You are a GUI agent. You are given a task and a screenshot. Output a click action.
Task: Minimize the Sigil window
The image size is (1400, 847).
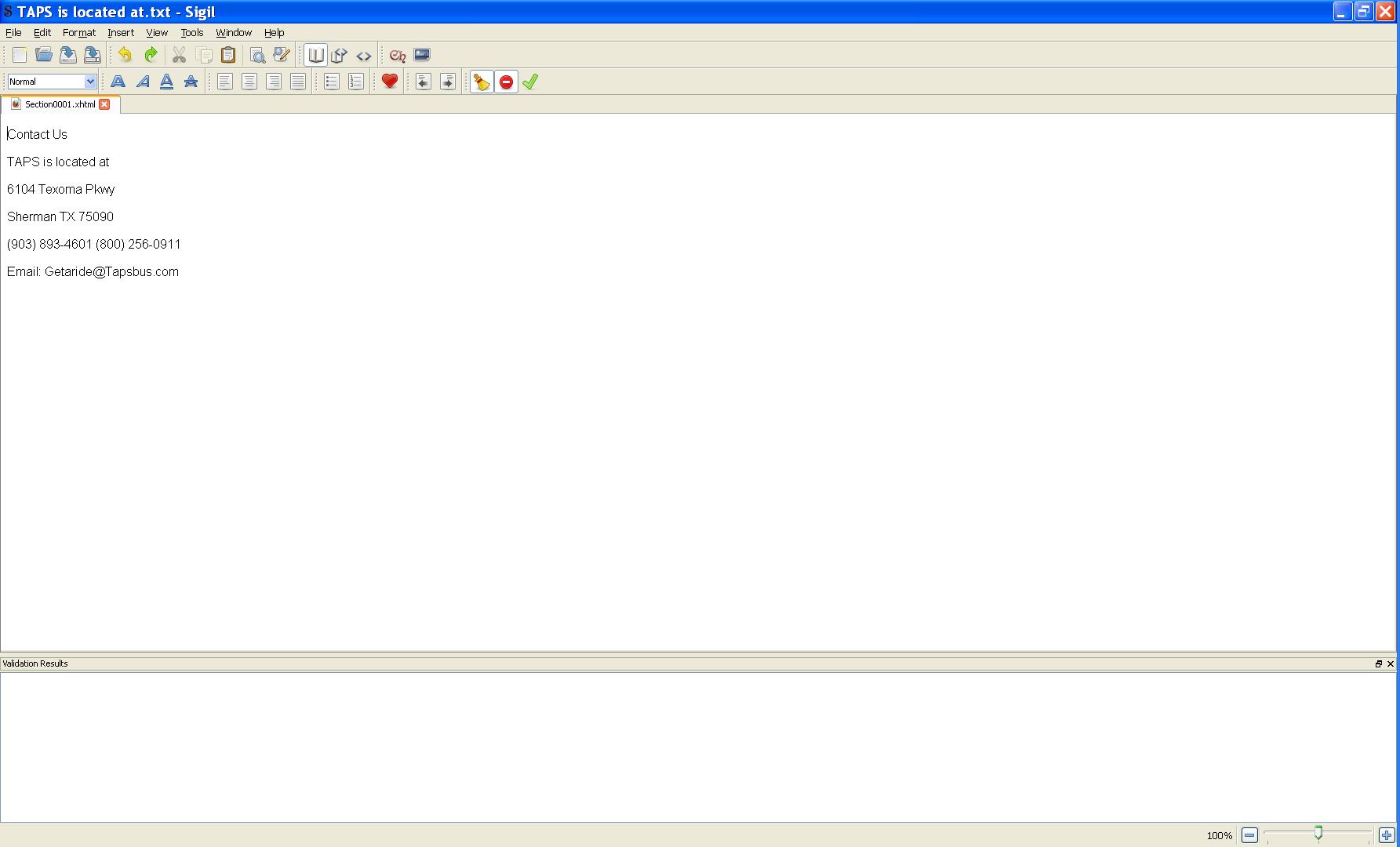pyautogui.click(x=1343, y=12)
